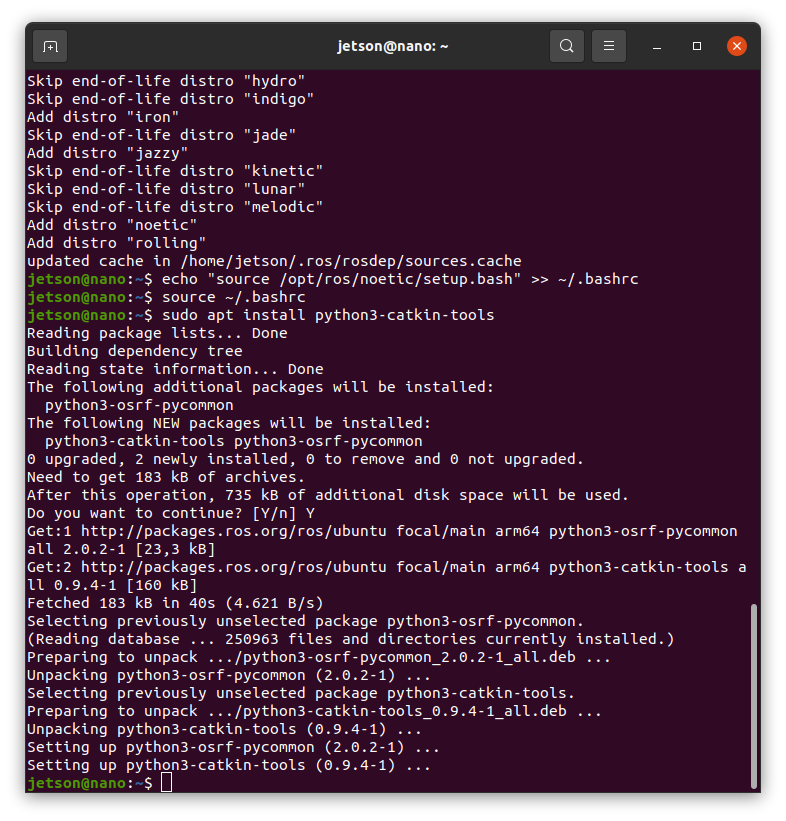
Task: Click the line Add distro "iron"
Action: click(x=103, y=117)
